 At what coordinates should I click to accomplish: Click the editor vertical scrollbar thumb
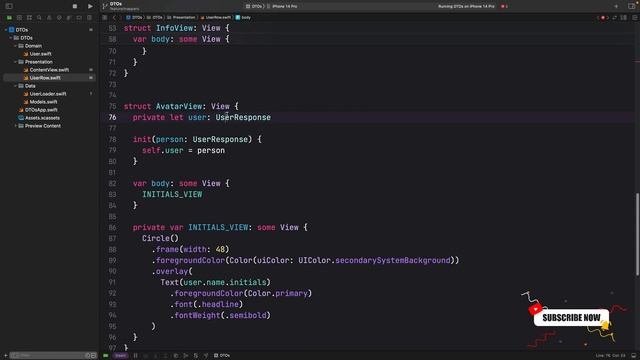(638, 235)
